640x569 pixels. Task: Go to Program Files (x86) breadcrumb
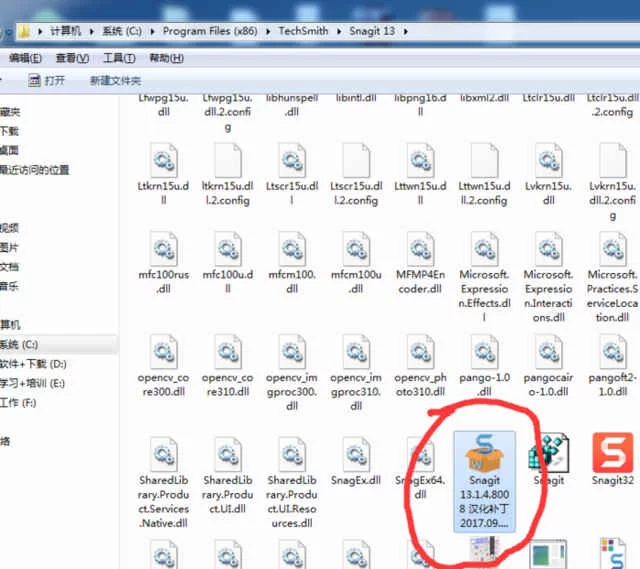[x=210, y=31]
